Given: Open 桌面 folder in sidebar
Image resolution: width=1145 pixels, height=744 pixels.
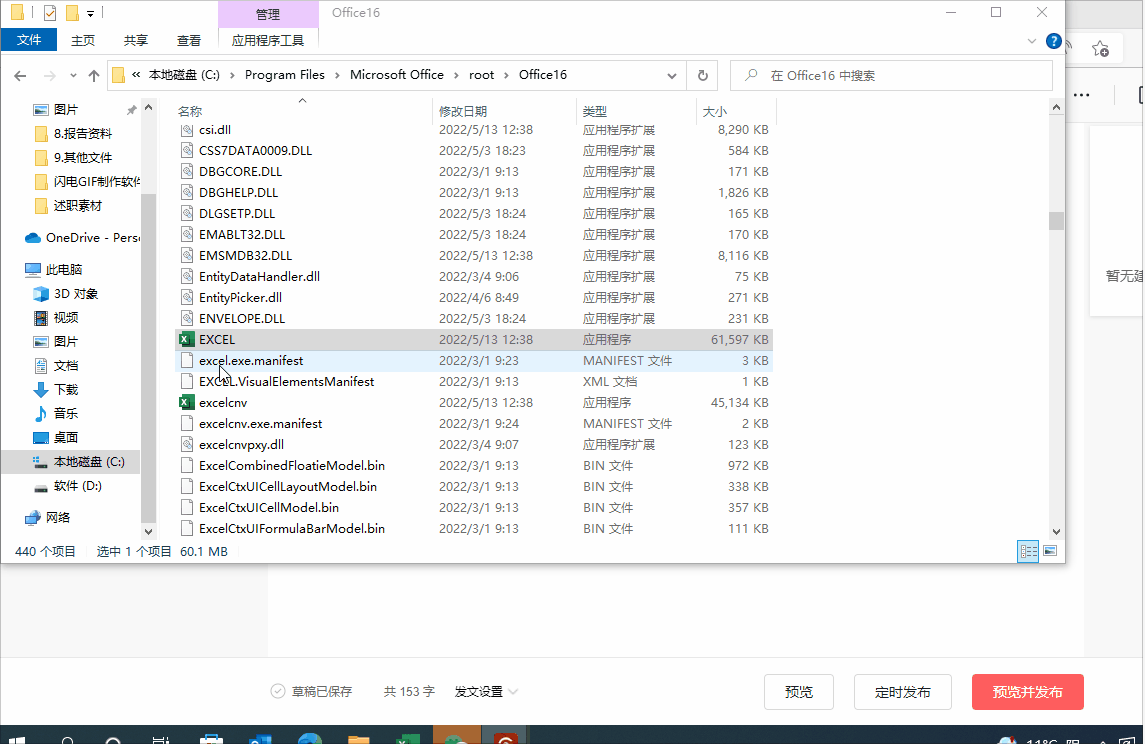Looking at the screenshot, I should click(x=56, y=437).
